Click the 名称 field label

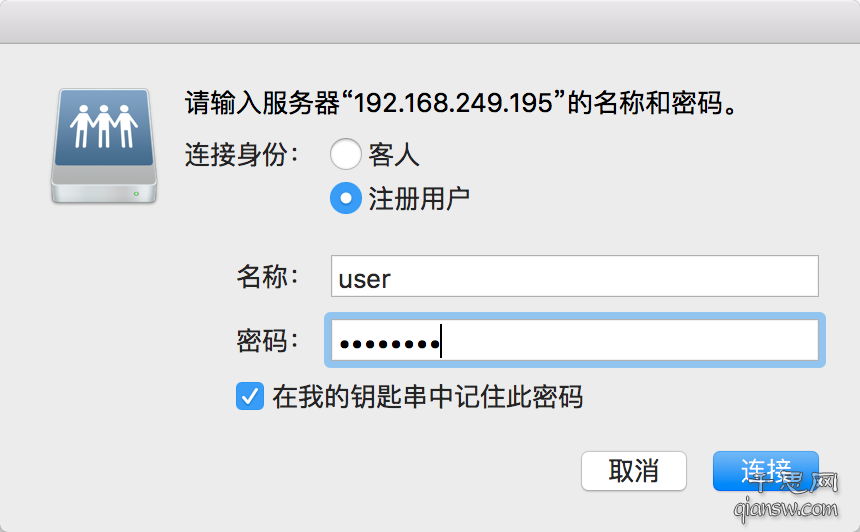pos(268,276)
